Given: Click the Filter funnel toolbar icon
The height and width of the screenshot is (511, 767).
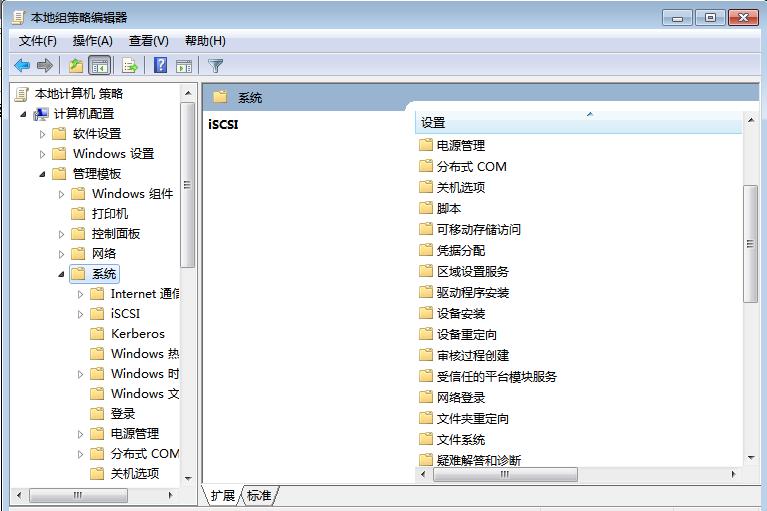Looking at the screenshot, I should 215,66.
